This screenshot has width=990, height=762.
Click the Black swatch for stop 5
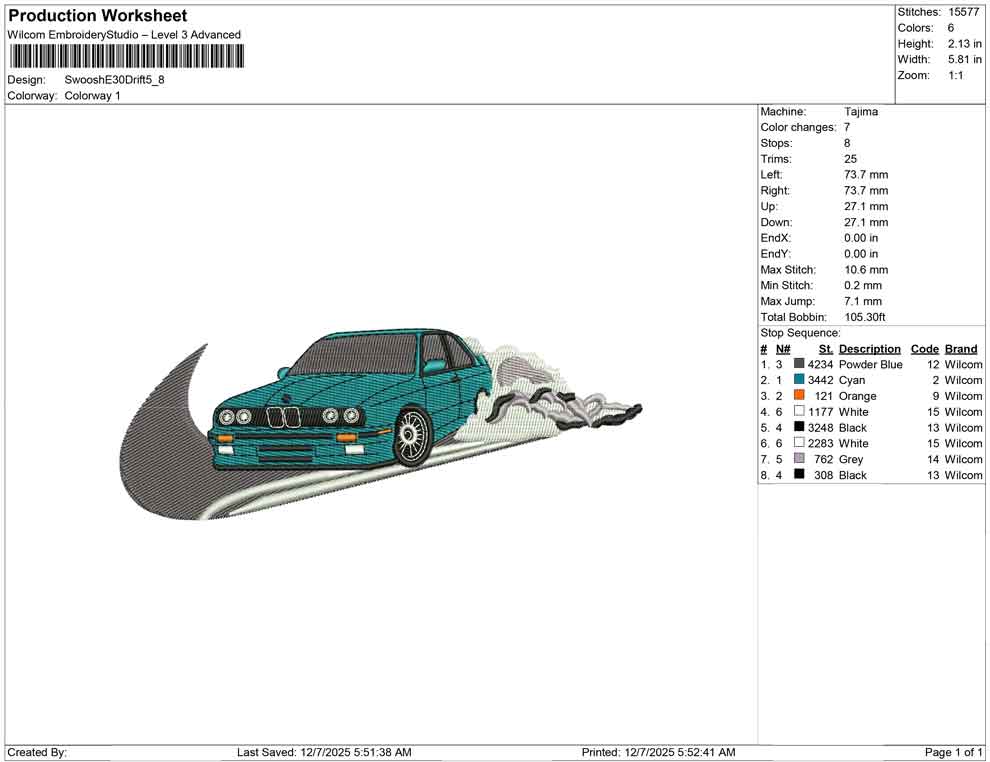point(799,427)
